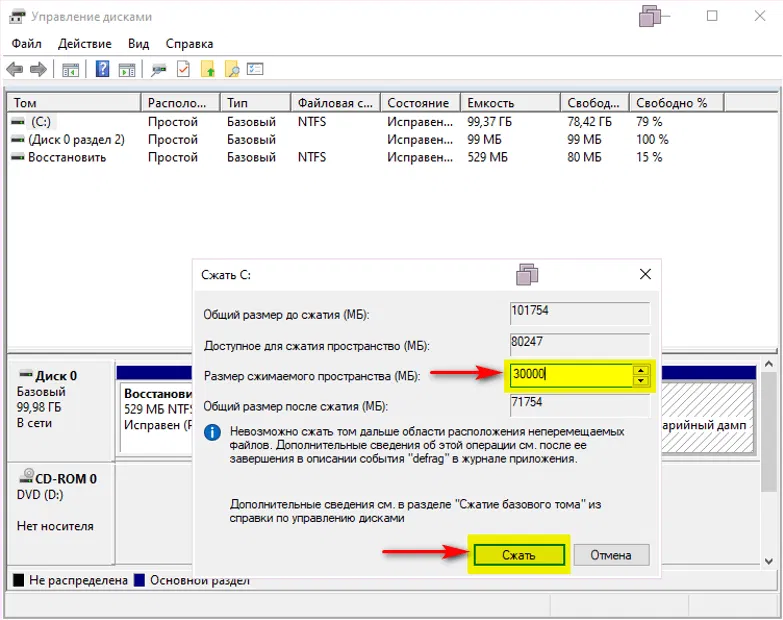The image size is (783, 620).
Task: Click the CD-ROM 0 DVD (D:) label
Action: click(x=60, y=513)
